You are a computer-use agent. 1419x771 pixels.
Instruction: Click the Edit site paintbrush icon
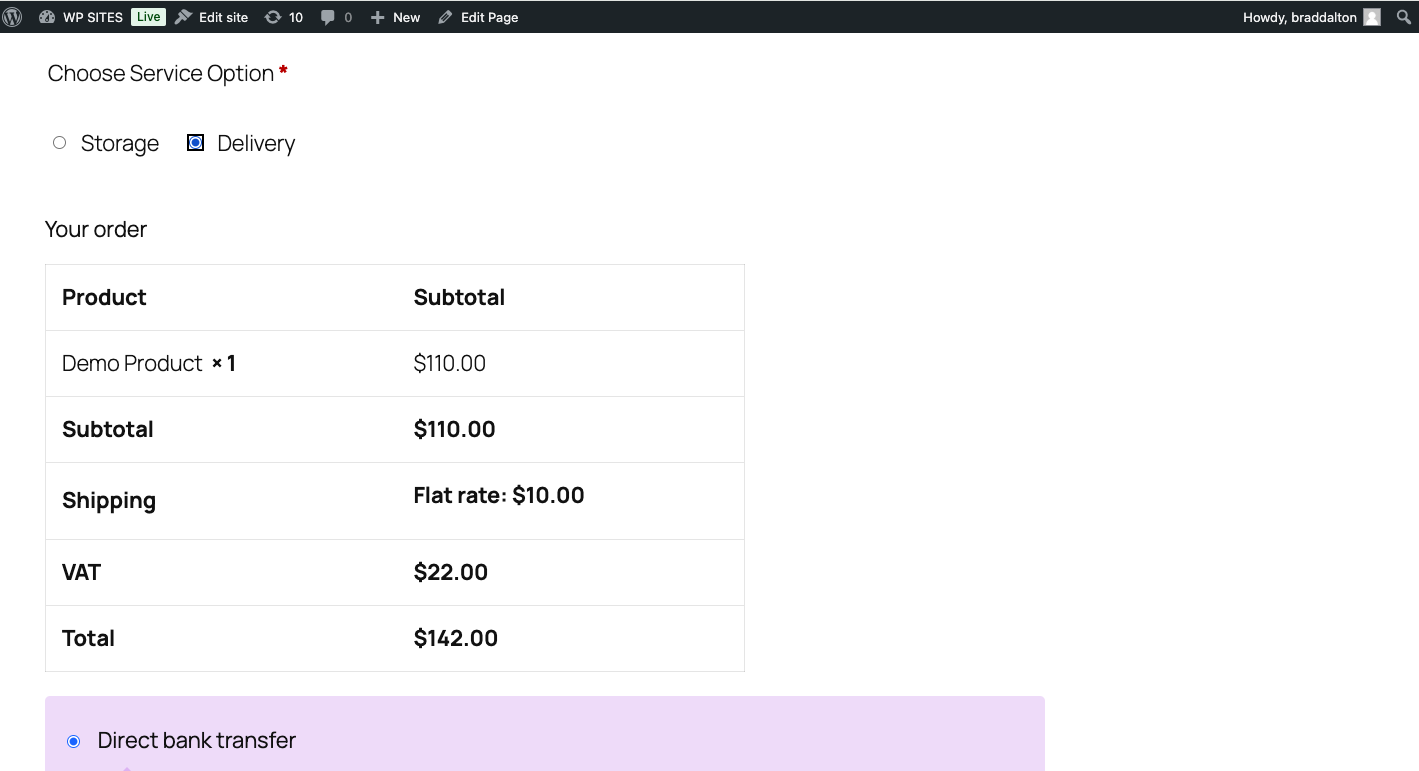point(183,17)
